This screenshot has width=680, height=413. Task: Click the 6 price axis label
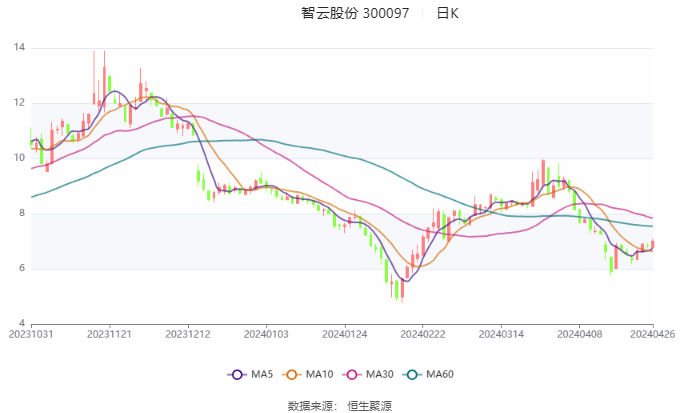click(22, 268)
